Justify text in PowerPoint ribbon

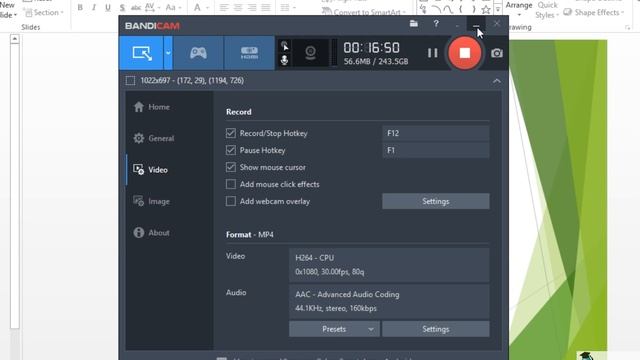(265, 7)
